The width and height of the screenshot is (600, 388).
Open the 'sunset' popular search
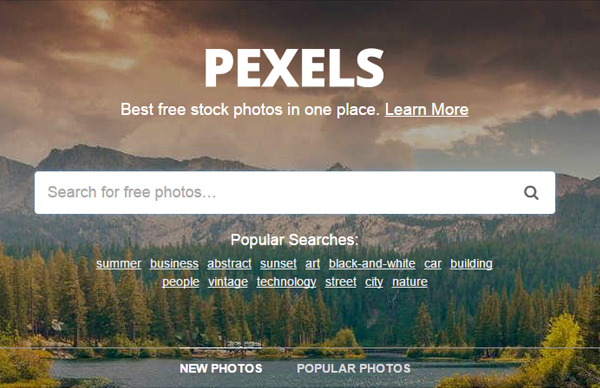pos(278,264)
